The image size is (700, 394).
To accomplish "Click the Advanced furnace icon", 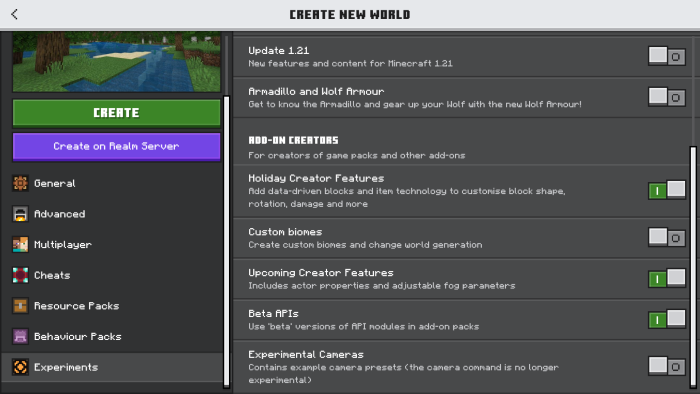I will pyautogui.click(x=20, y=214).
